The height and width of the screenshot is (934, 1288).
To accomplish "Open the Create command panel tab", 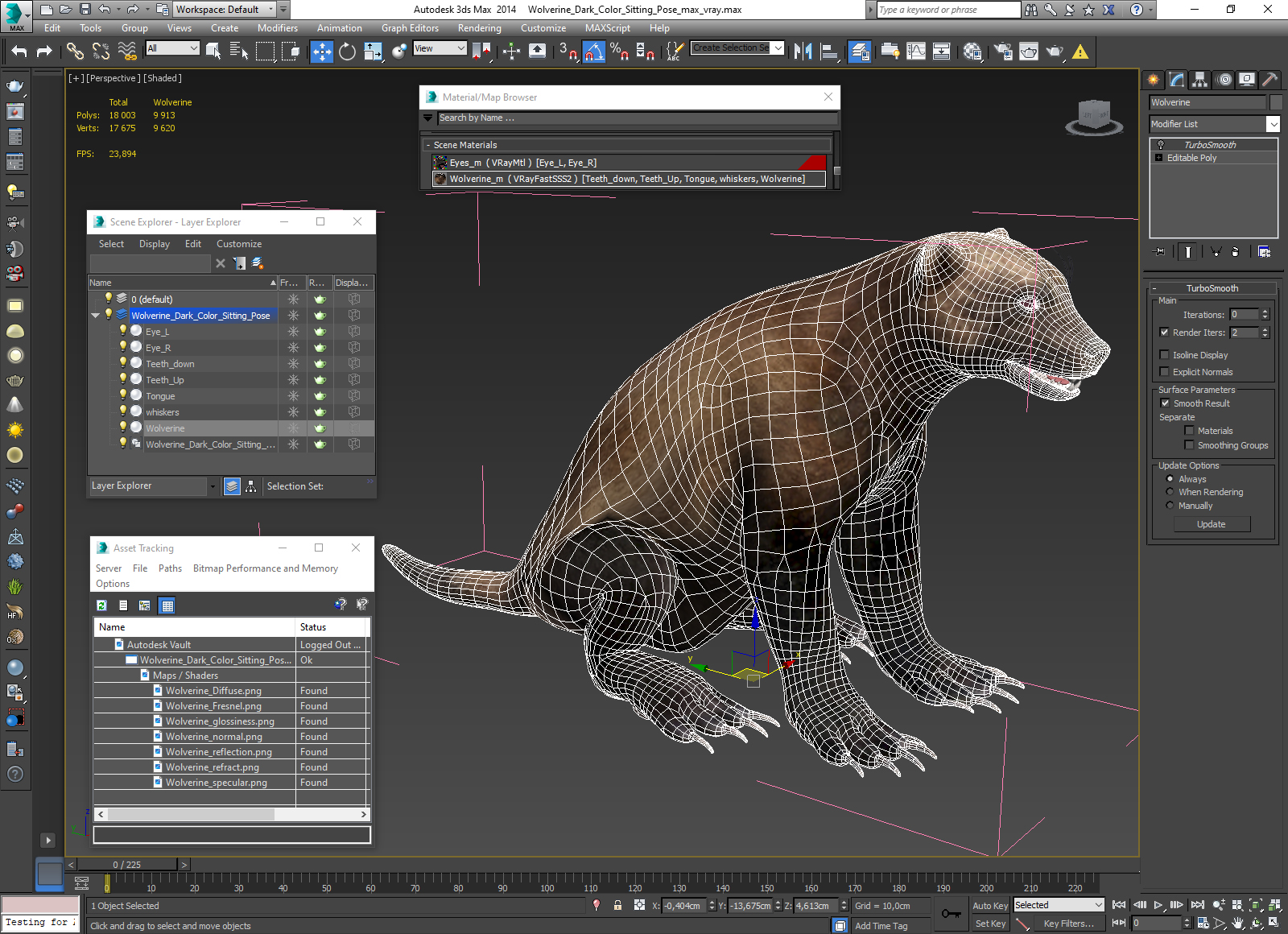I will (x=1154, y=79).
